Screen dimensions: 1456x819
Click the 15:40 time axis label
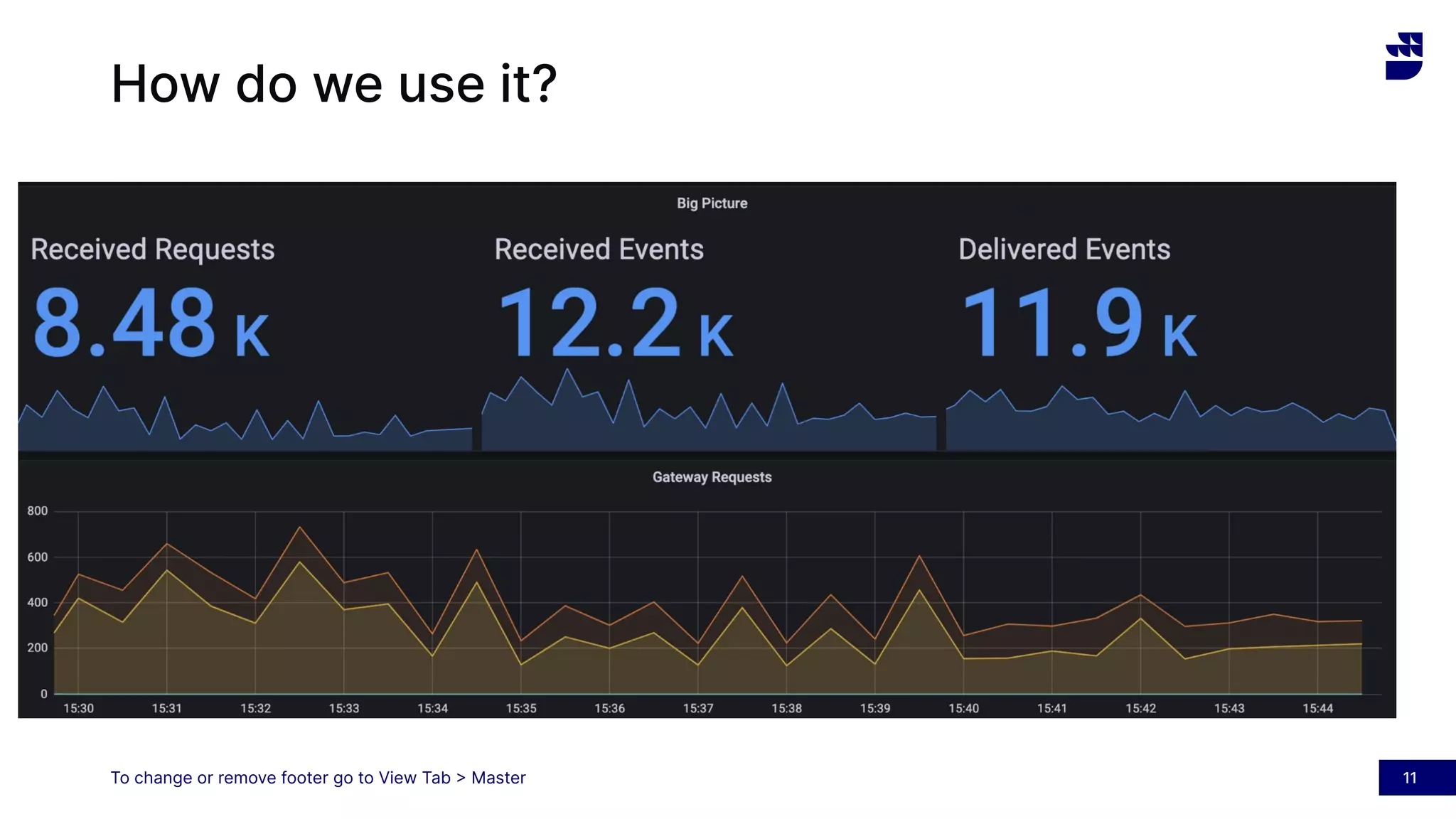[963, 708]
